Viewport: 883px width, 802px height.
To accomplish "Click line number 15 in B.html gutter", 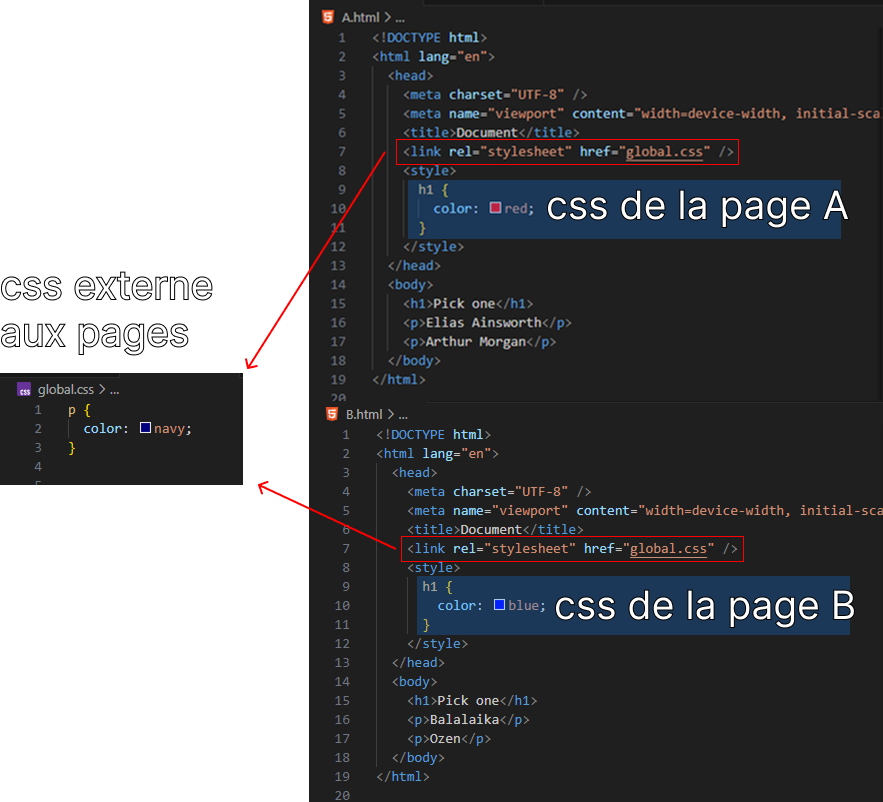I will click(342, 701).
